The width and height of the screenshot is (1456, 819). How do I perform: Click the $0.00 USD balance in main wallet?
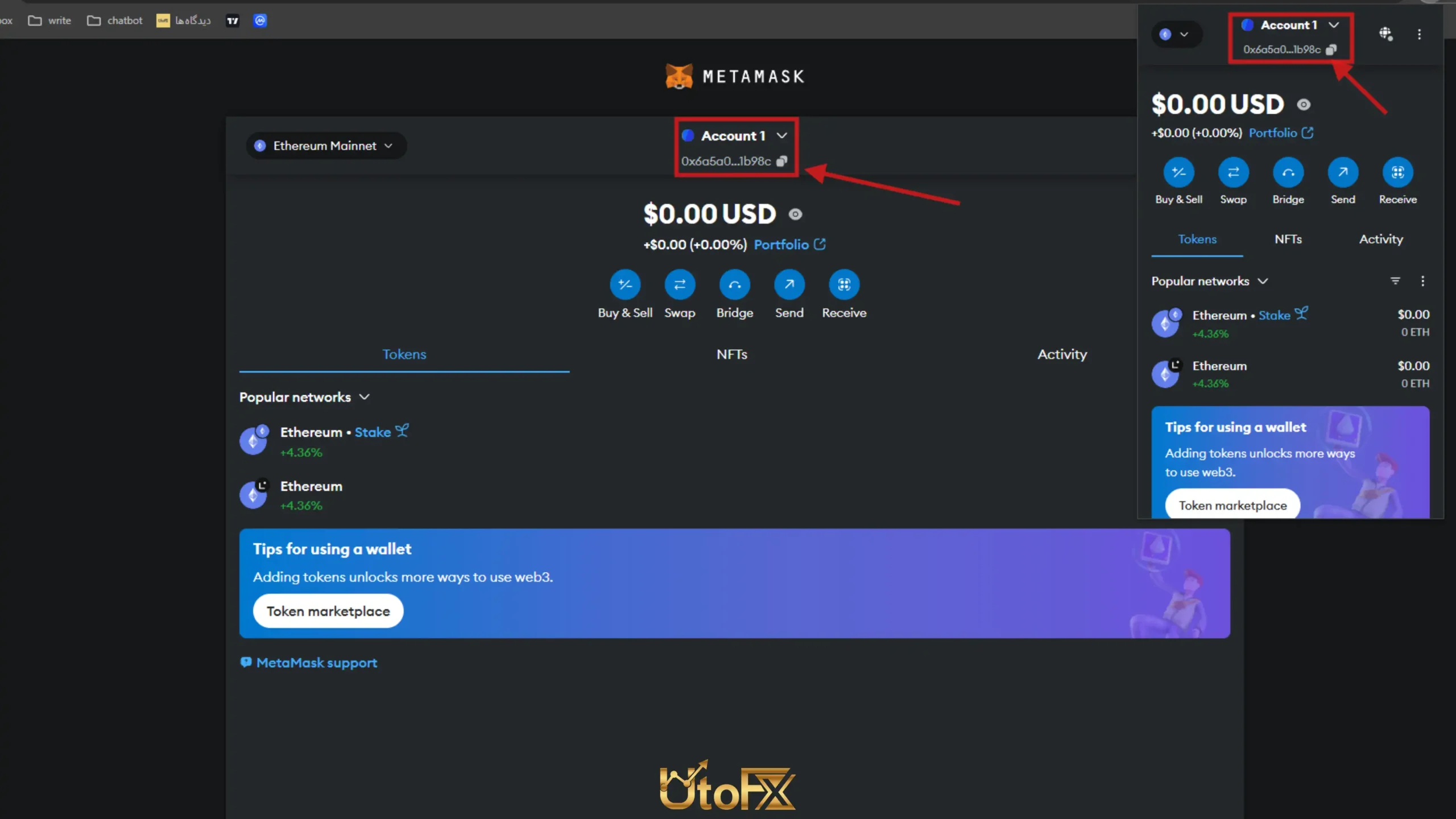coord(710,214)
